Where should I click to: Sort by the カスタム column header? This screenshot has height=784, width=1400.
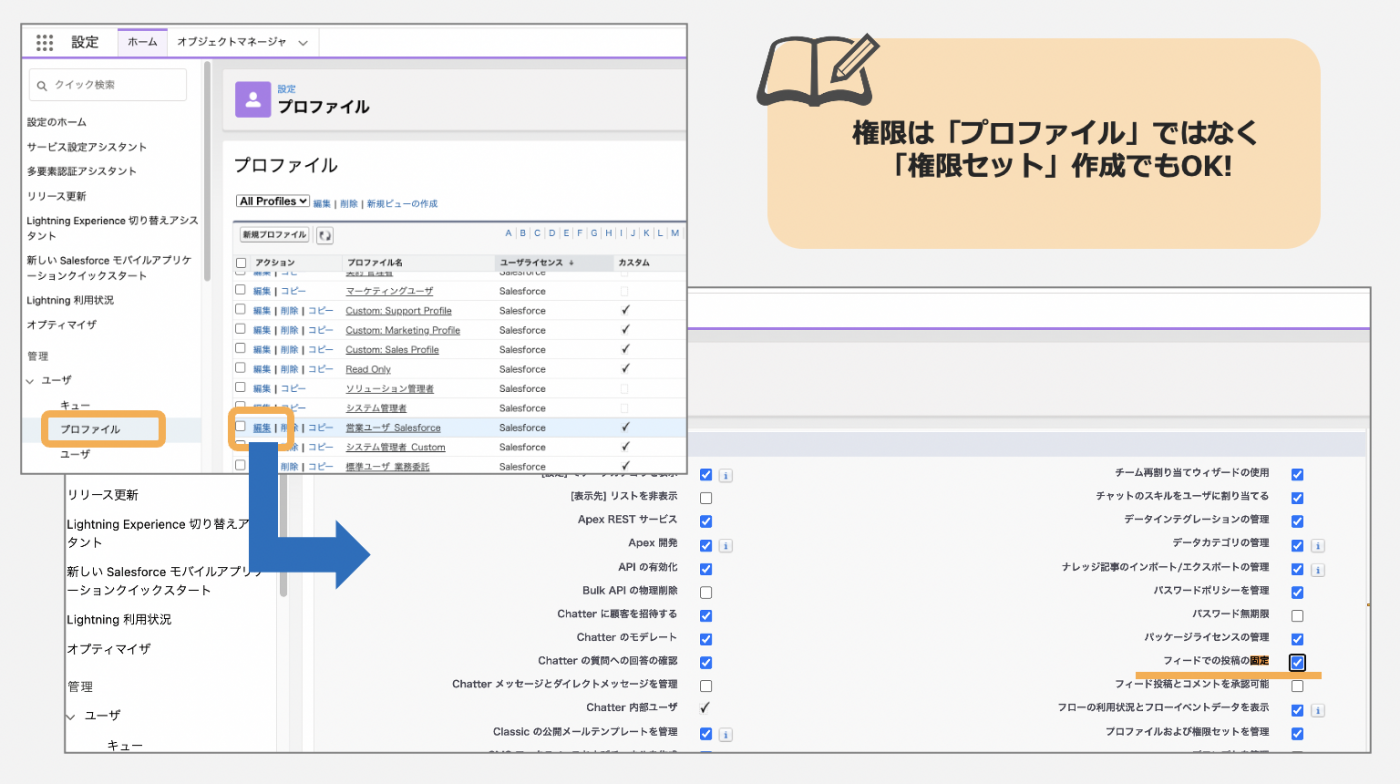click(x=634, y=263)
